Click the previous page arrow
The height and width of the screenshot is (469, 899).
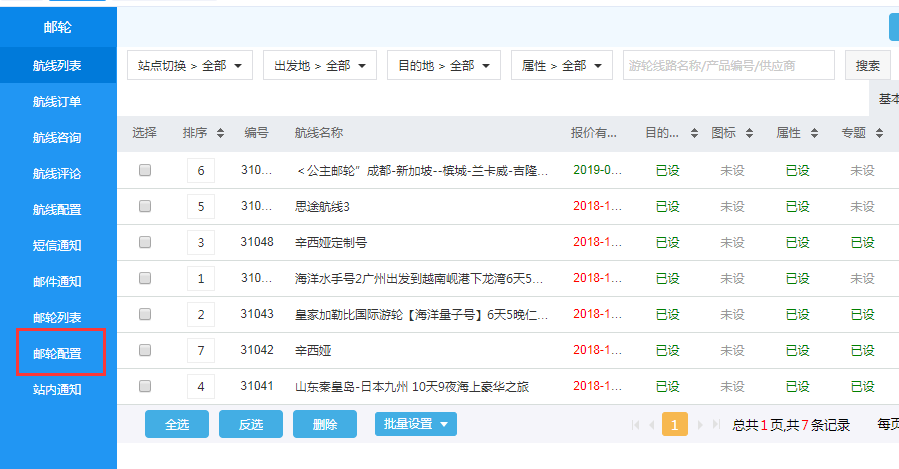(x=652, y=425)
